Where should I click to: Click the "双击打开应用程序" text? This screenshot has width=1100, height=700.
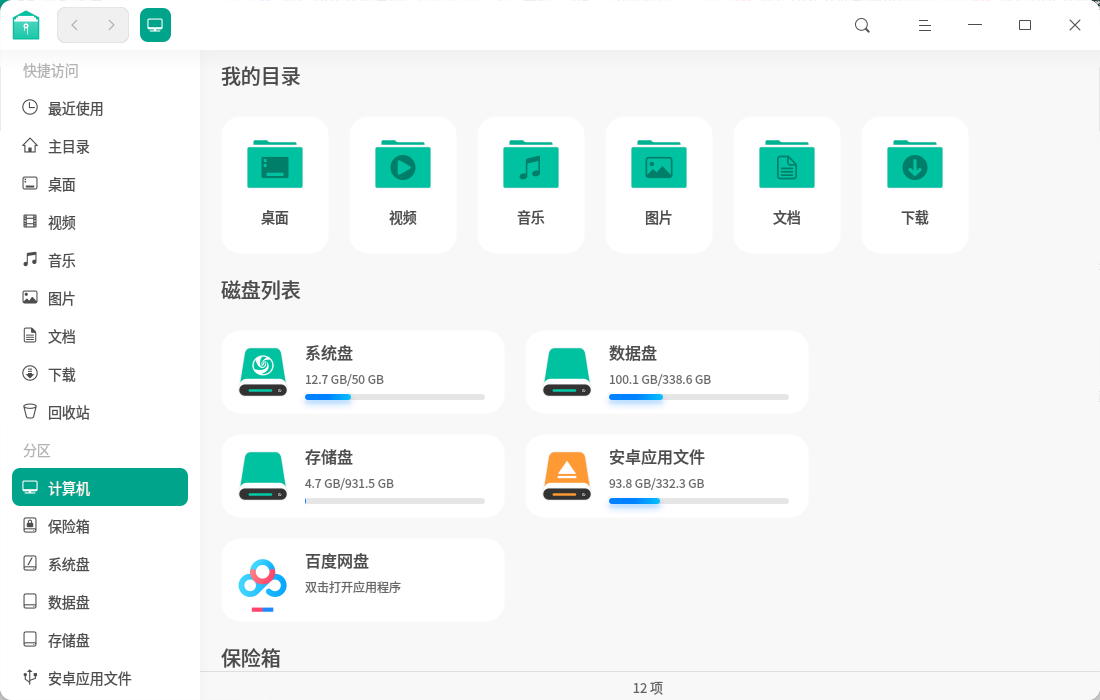353,587
